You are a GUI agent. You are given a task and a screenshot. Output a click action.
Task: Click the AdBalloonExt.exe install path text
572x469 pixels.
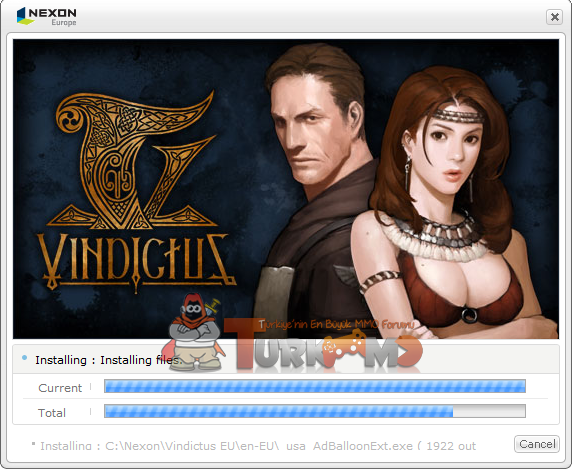(x=258, y=446)
